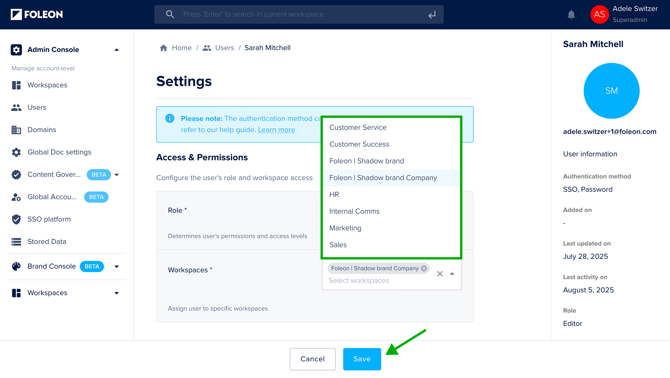Select Internal Comms from the workspace list
This screenshot has width=670, height=378.
click(x=391, y=211)
